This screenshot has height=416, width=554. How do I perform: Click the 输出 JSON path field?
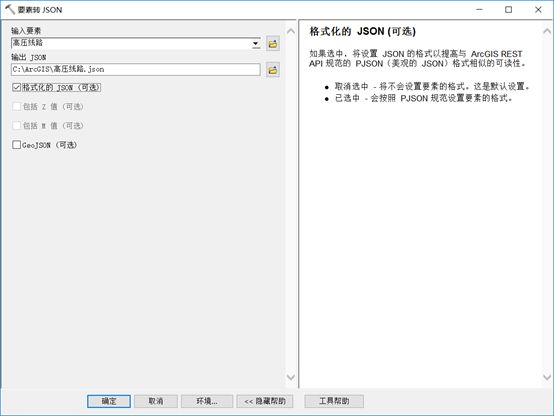coord(136,69)
